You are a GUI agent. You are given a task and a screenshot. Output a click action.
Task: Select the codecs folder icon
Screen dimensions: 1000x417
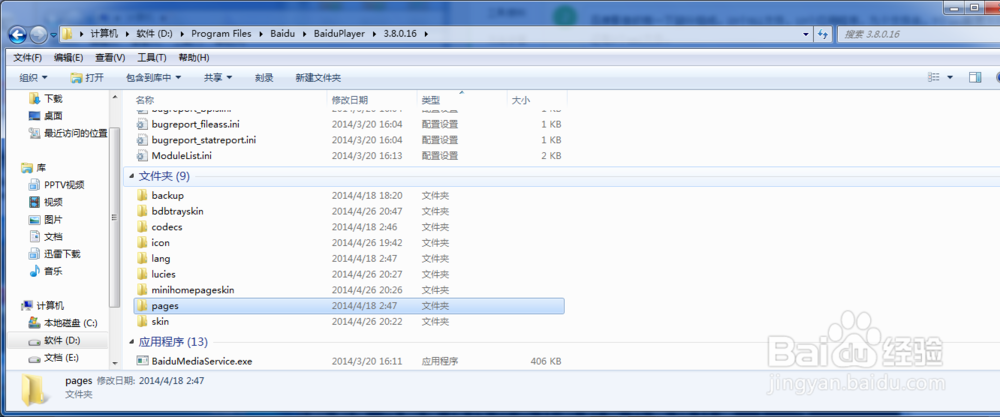point(142,227)
